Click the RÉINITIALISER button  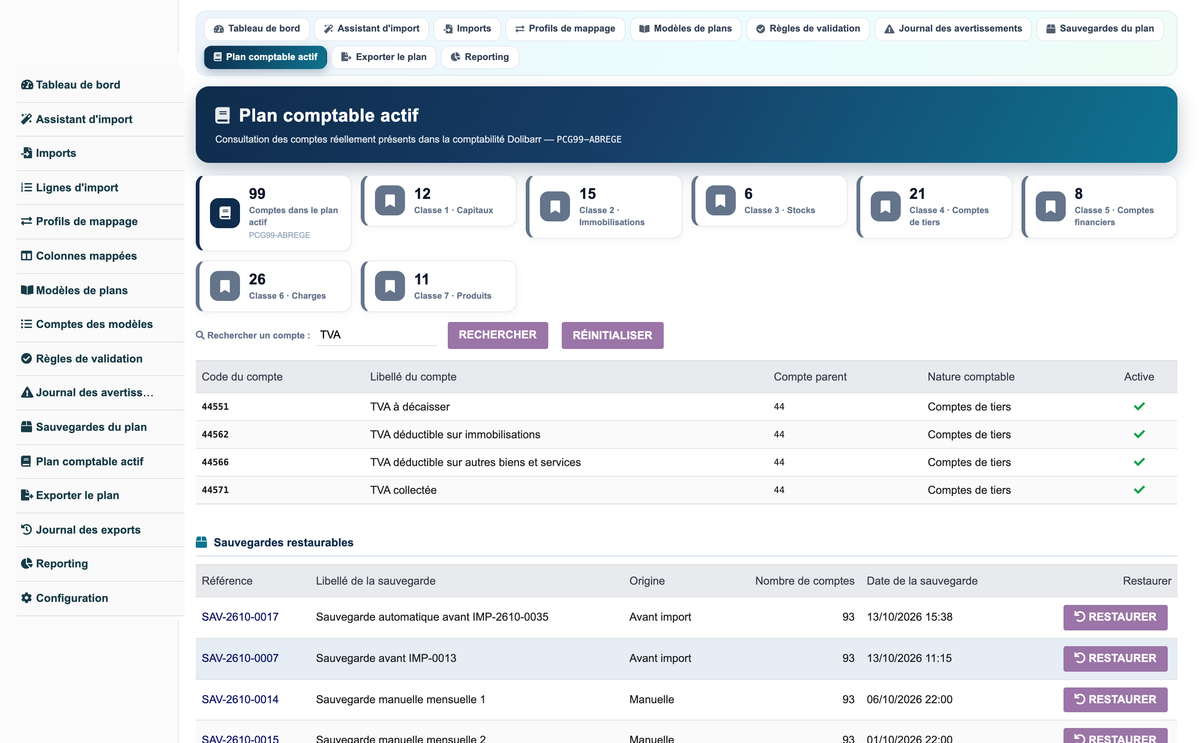pyautogui.click(x=613, y=335)
